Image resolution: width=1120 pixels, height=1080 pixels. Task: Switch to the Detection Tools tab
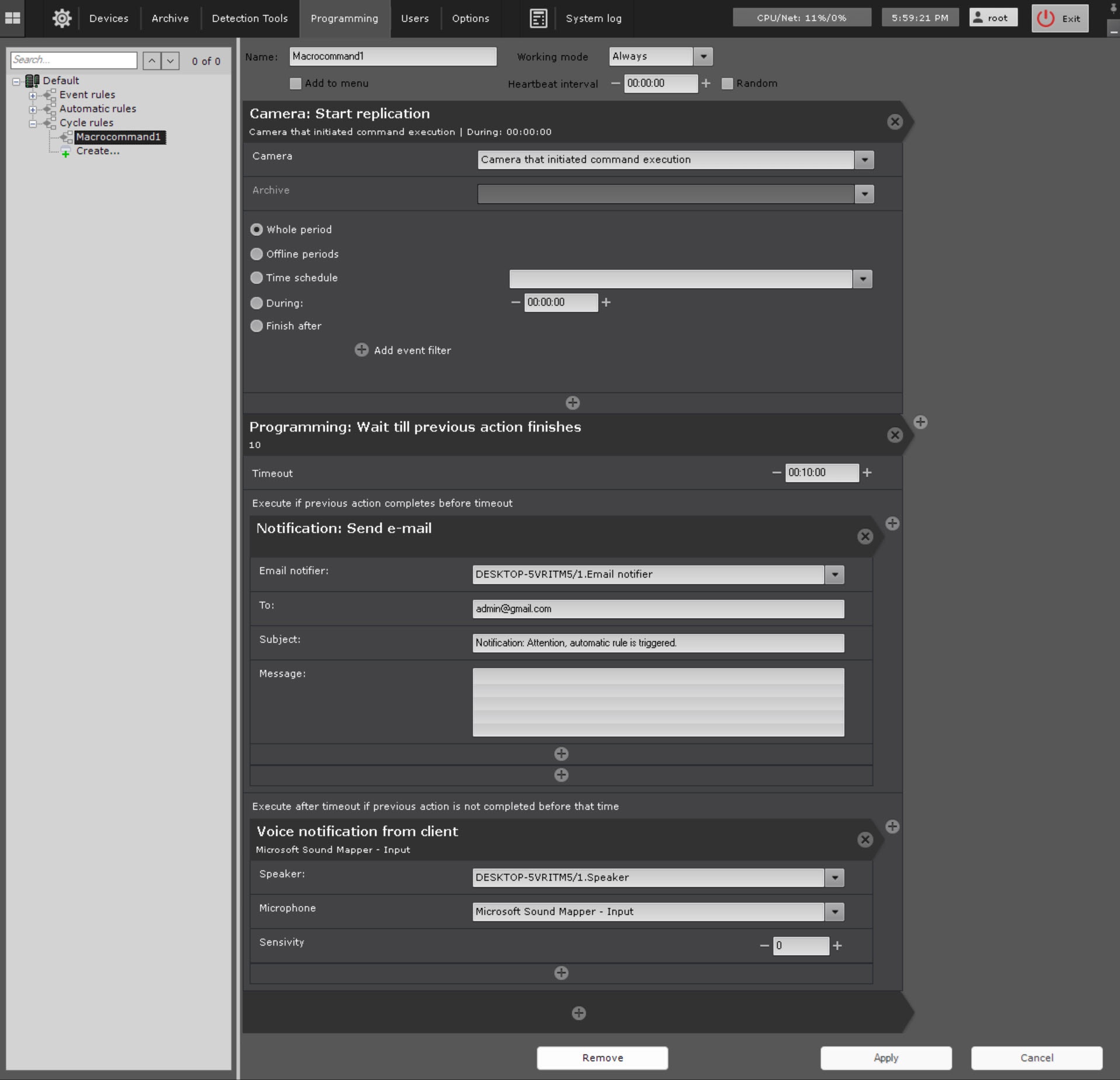(249, 18)
